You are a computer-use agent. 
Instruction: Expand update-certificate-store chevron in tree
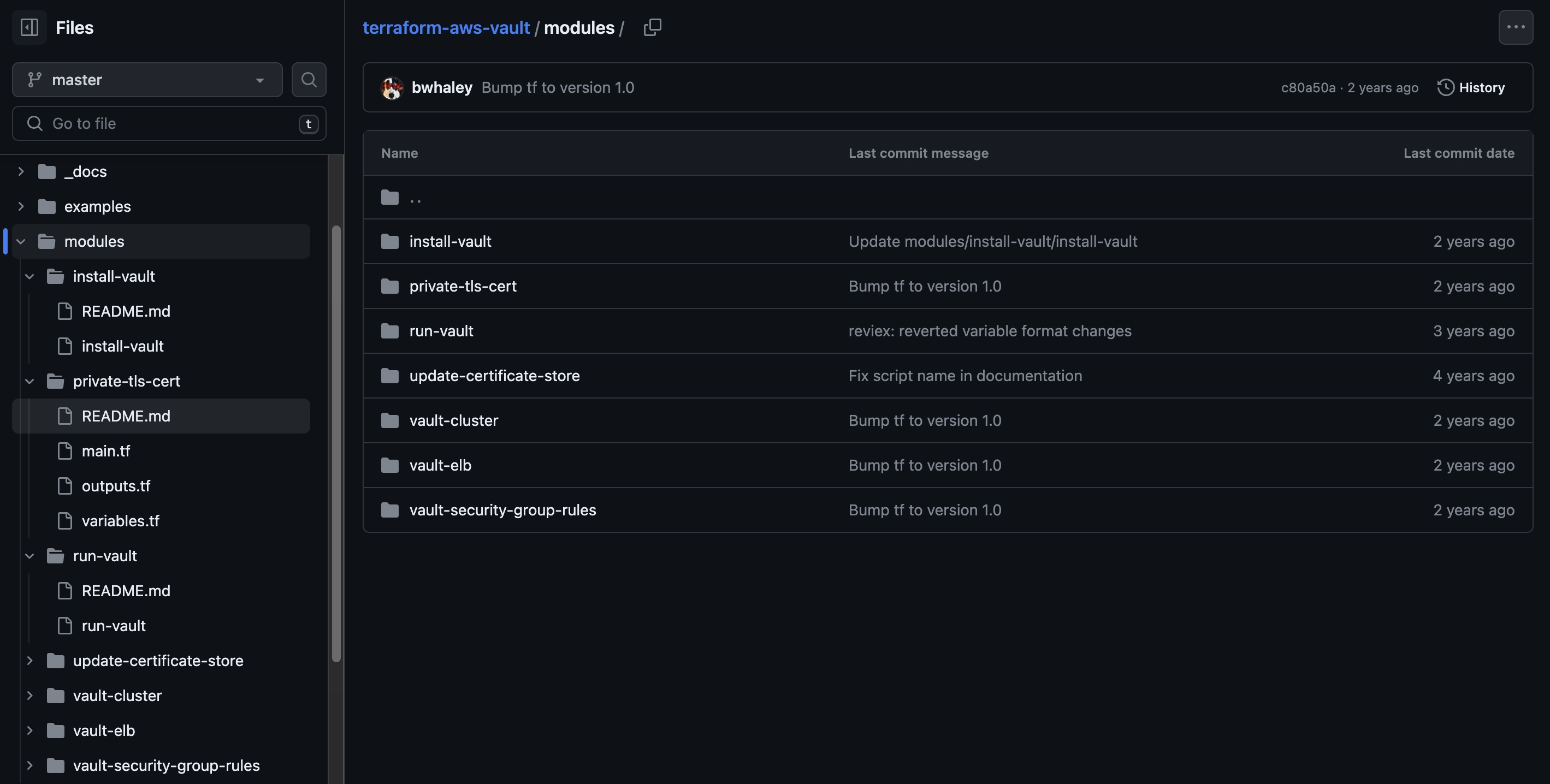29,661
